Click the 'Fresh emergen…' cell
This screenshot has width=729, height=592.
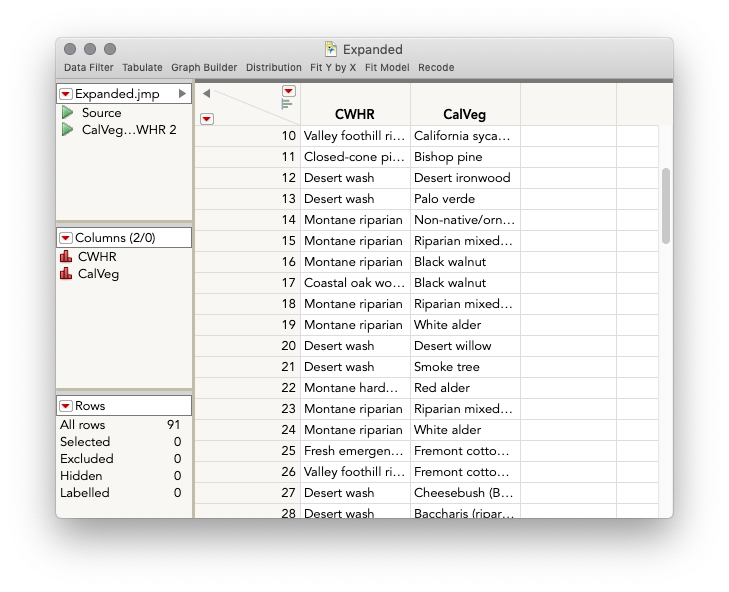click(x=355, y=451)
